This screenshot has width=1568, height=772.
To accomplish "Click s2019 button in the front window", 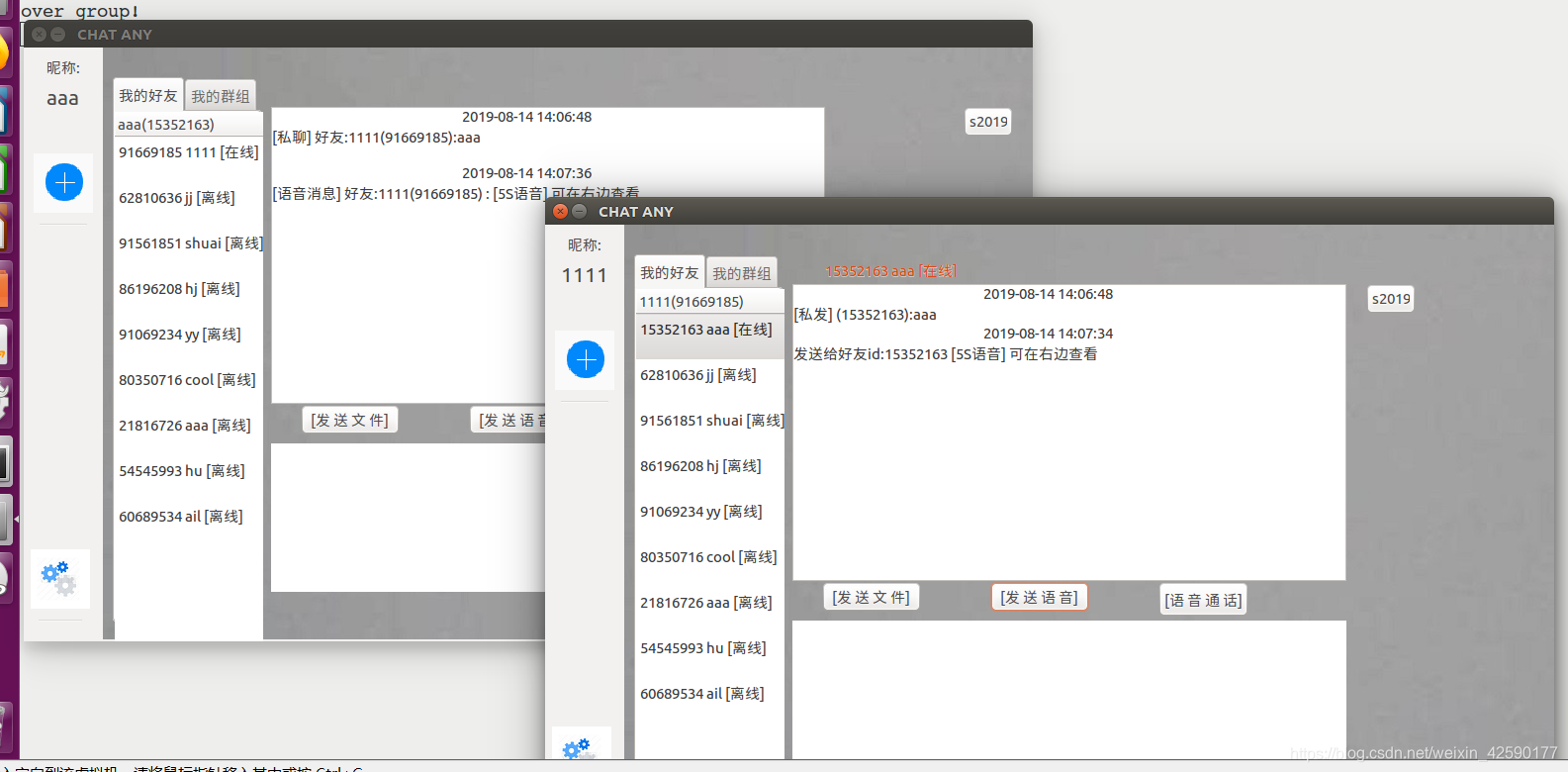I will (1391, 299).
